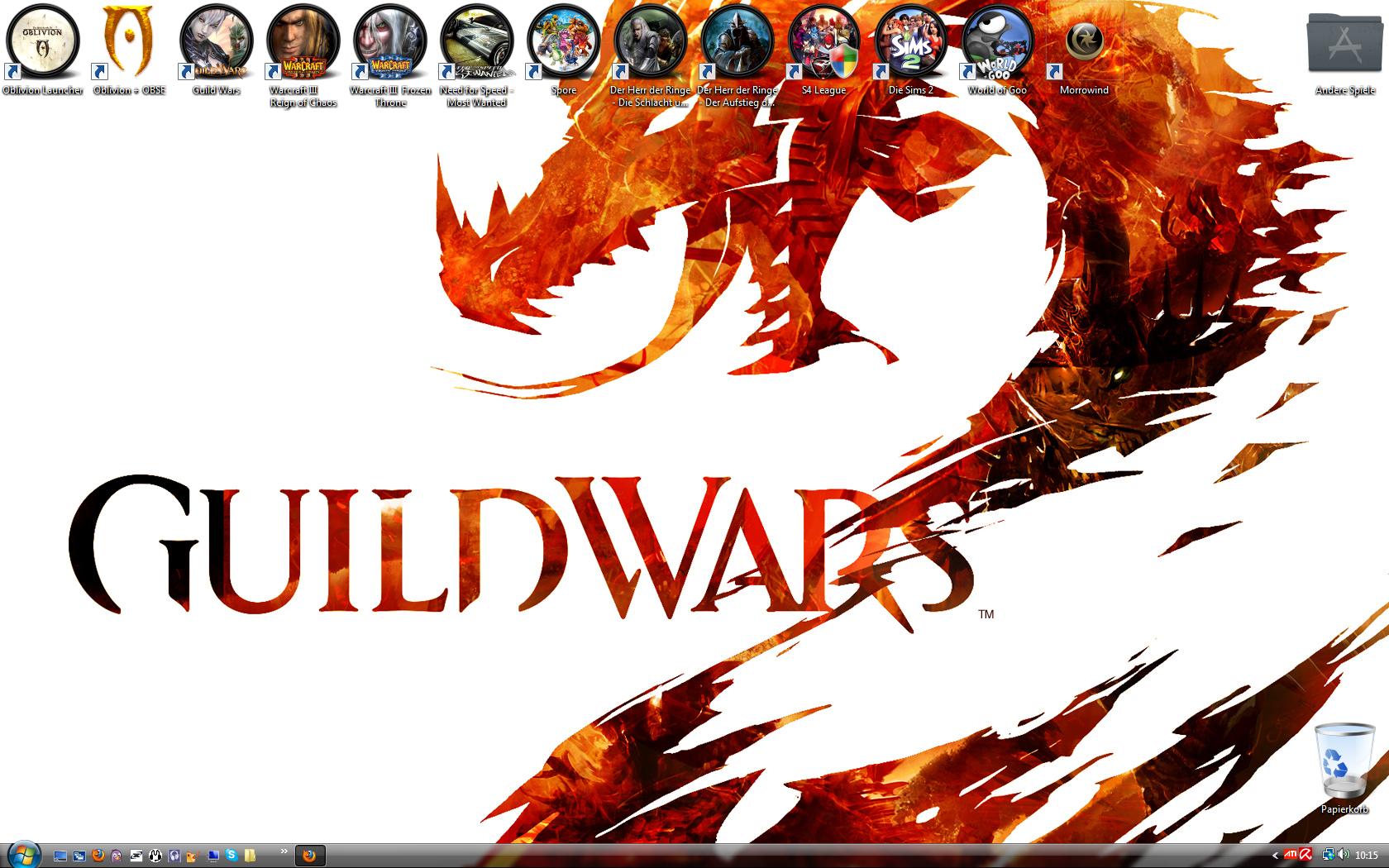The height and width of the screenshot is (868, 1389).
Task: Click the Avira umbrella tray icon
Action: click(x=1305, y=856)
